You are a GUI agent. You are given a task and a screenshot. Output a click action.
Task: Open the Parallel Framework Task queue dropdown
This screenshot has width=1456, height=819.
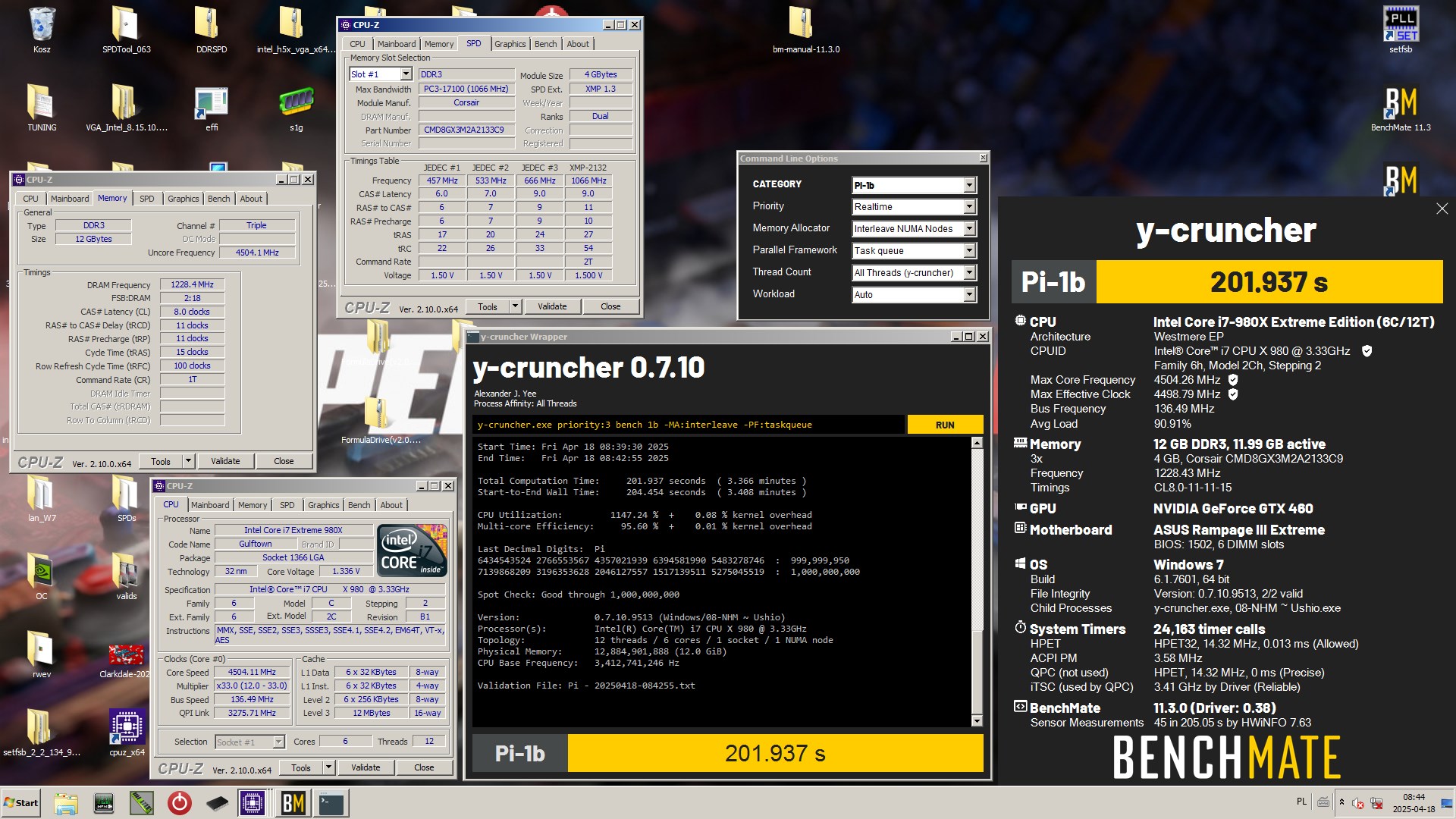(969, 251)
